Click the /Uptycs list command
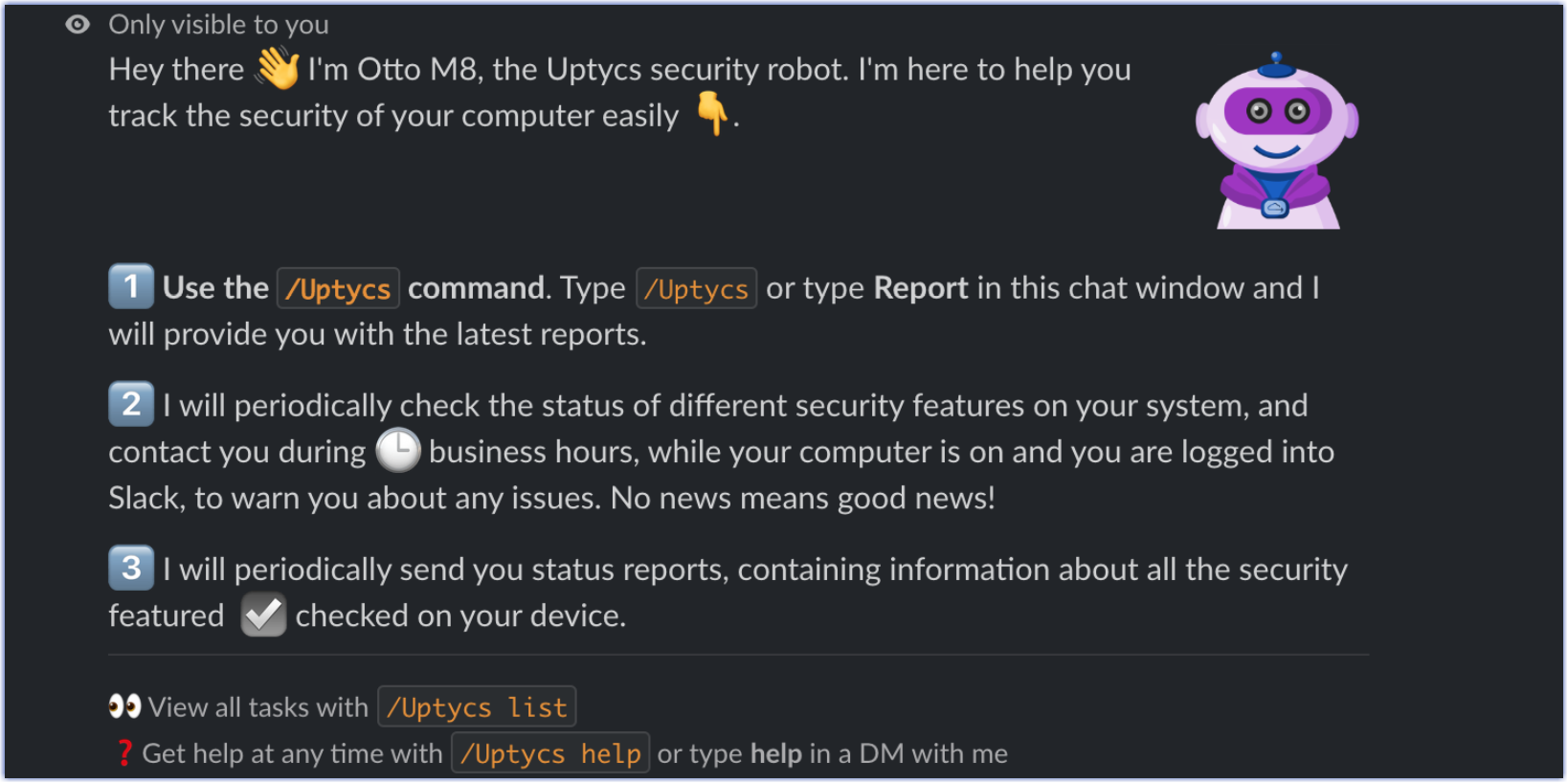The height and width of the screenshot is (783, 1568). tap(477, 707)
